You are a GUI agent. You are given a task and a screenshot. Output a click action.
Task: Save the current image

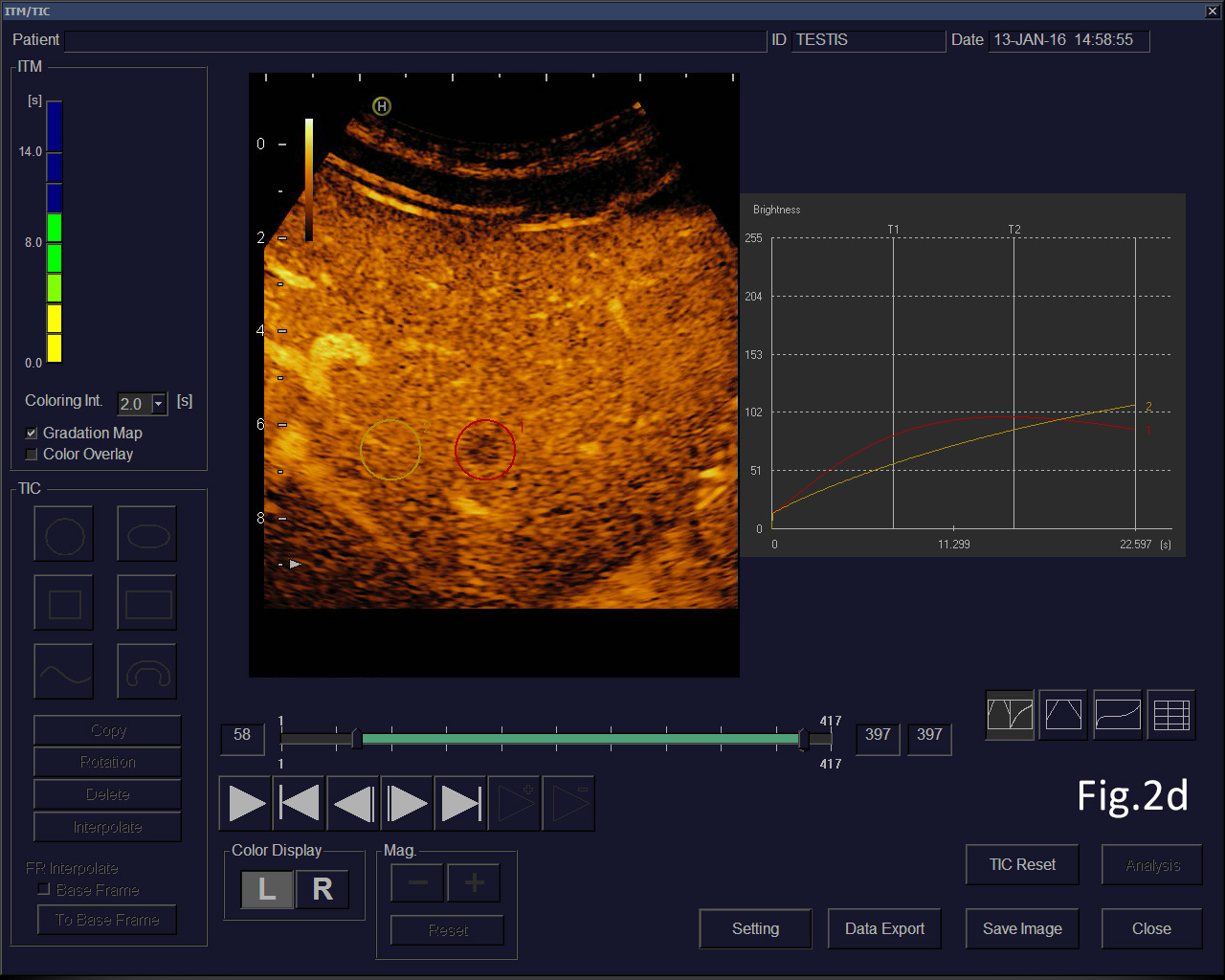tap(1022, 929)
